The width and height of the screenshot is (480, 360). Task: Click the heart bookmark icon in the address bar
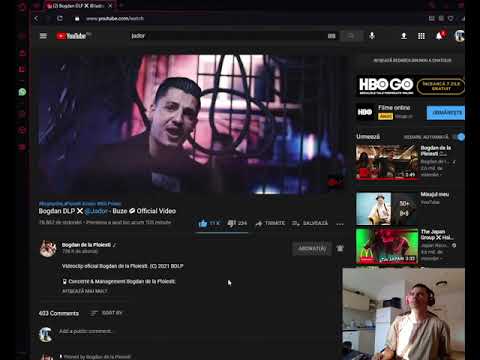pyautogui.click(x=451, y=18)
